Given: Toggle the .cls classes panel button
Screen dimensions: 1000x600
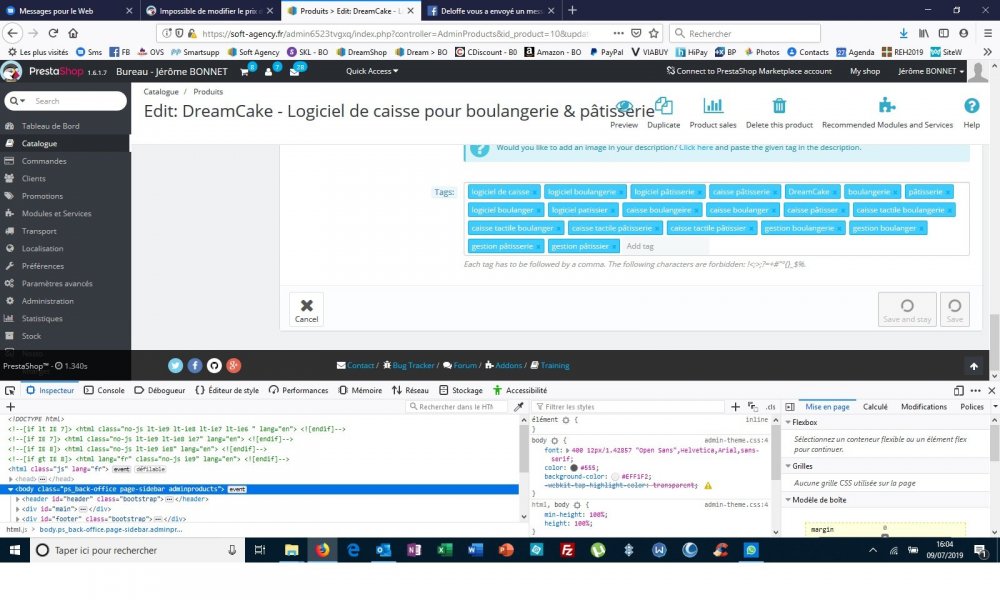Looking at the screenshot, I should coord(770,407).
